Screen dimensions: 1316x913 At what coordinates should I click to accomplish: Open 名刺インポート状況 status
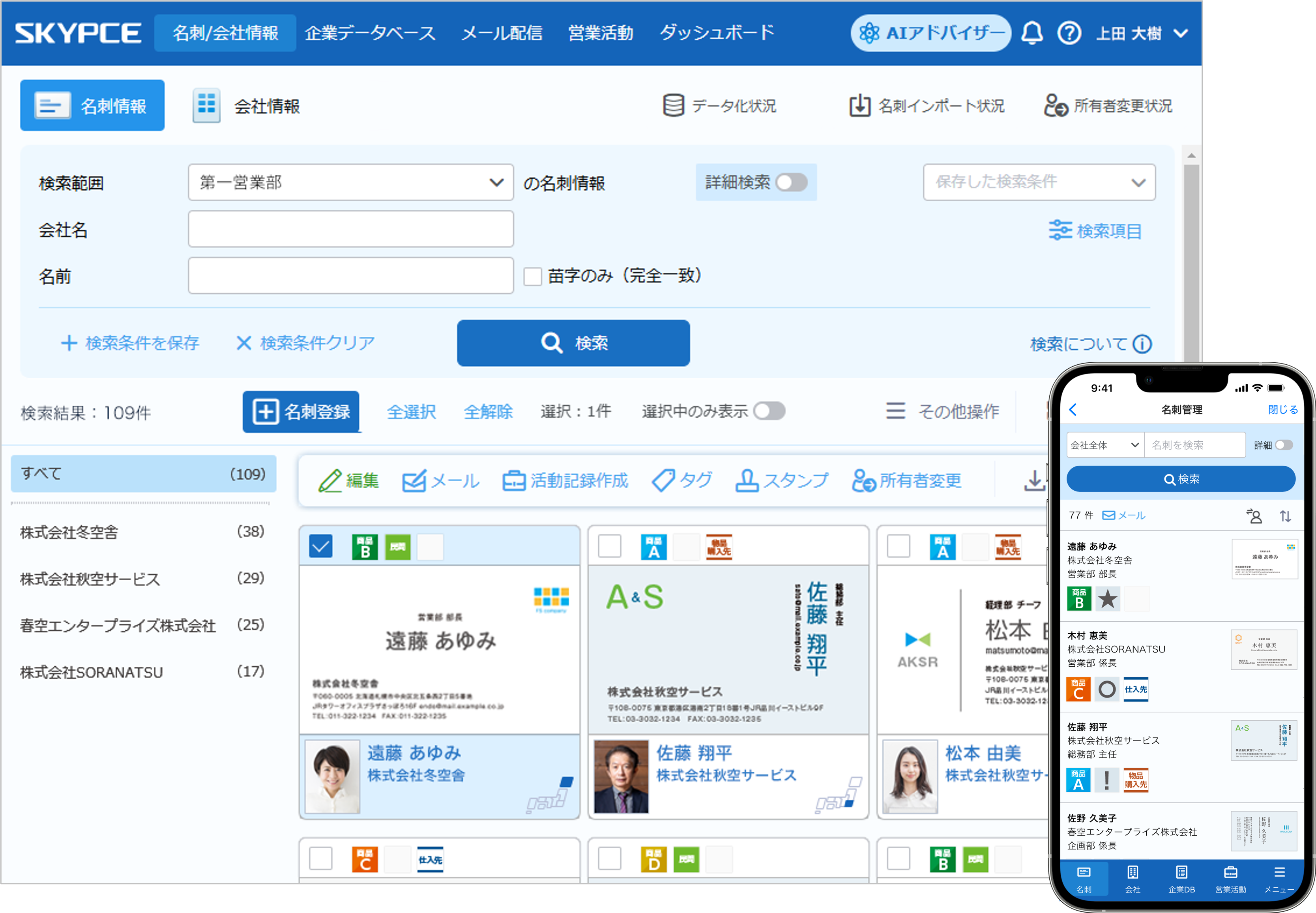pos(927,106)
